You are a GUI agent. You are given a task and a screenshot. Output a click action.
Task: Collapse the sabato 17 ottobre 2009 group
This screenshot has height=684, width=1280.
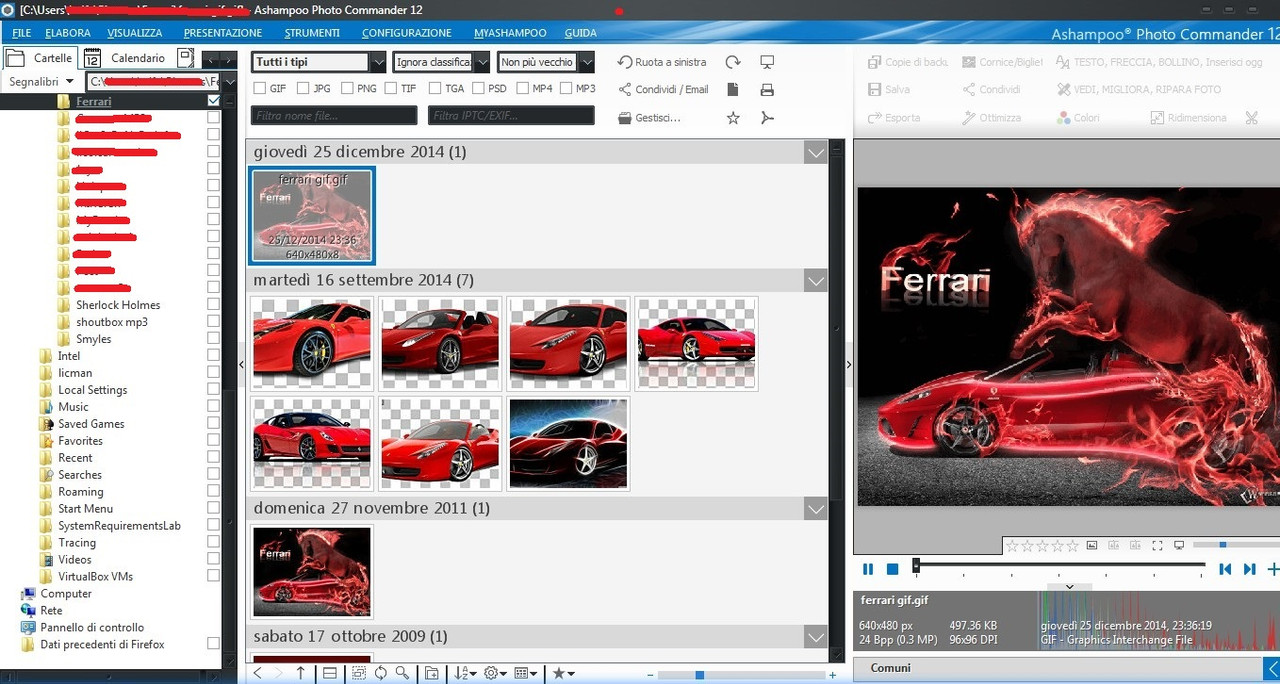pos(815,636)
